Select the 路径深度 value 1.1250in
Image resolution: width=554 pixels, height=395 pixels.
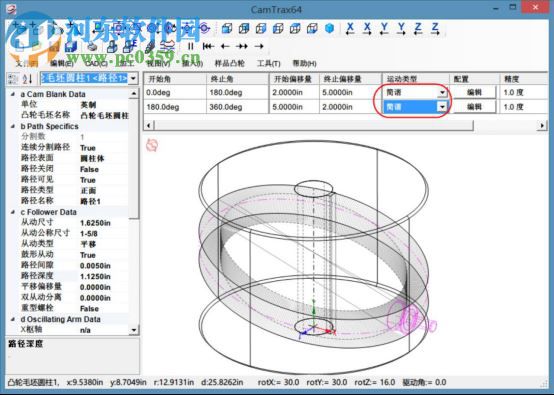point(95,277)
